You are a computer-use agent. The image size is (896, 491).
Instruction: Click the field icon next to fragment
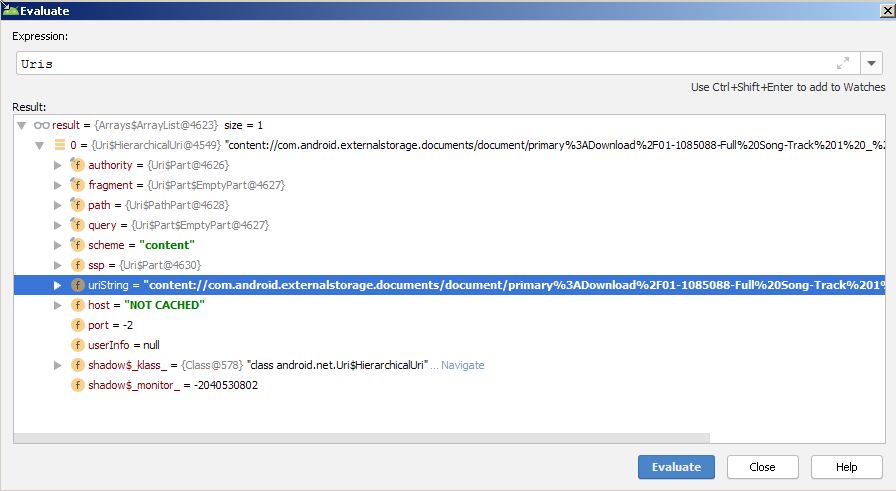(77, 185)
